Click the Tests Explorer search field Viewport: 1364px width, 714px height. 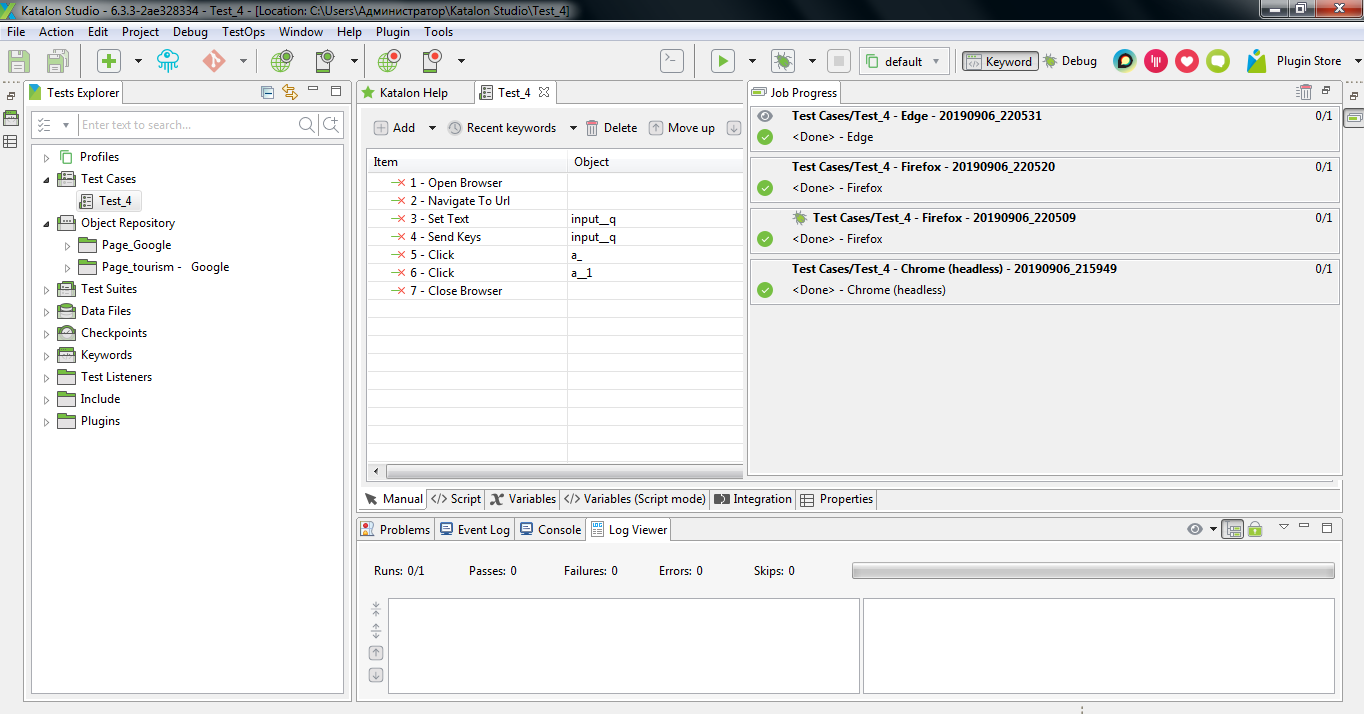click(187, 125)
